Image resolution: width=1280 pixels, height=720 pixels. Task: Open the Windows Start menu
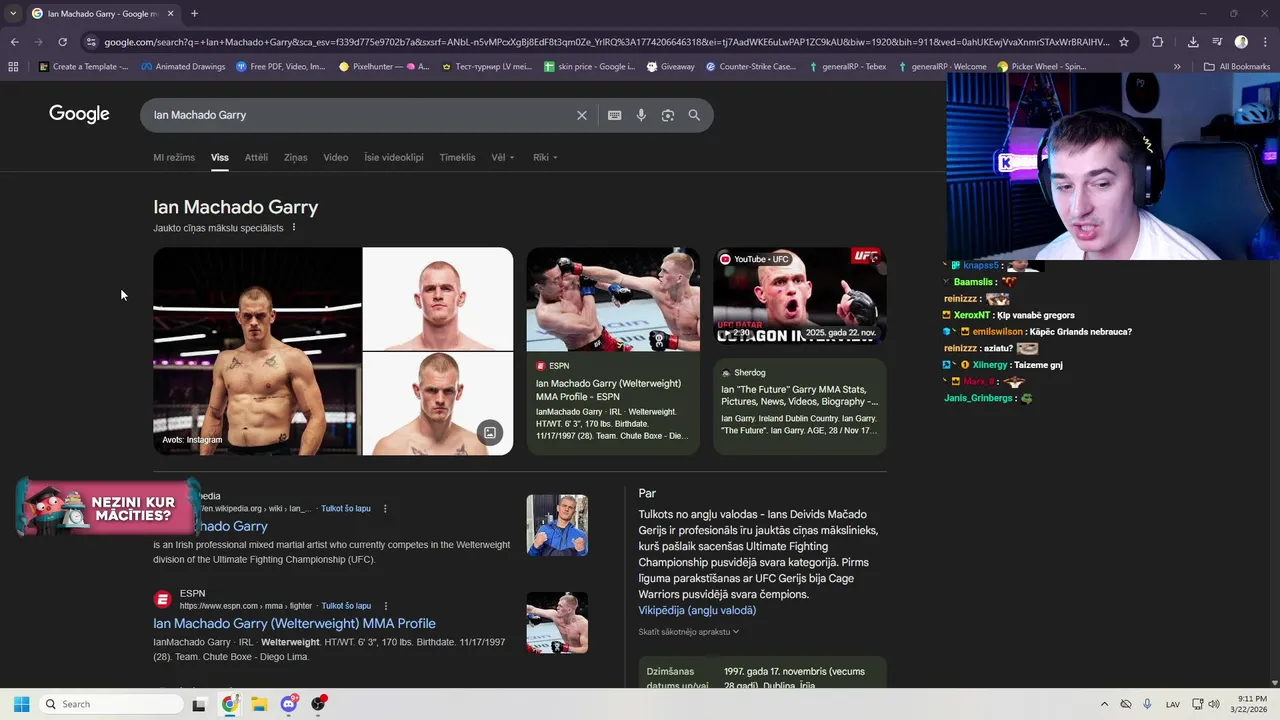[x=21, y=704]
